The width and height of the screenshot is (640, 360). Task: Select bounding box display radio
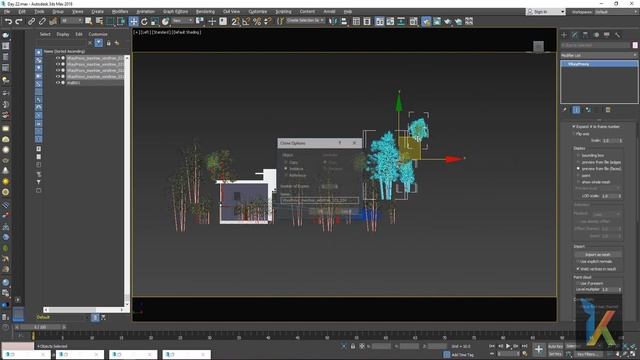[x=578, y=156]
